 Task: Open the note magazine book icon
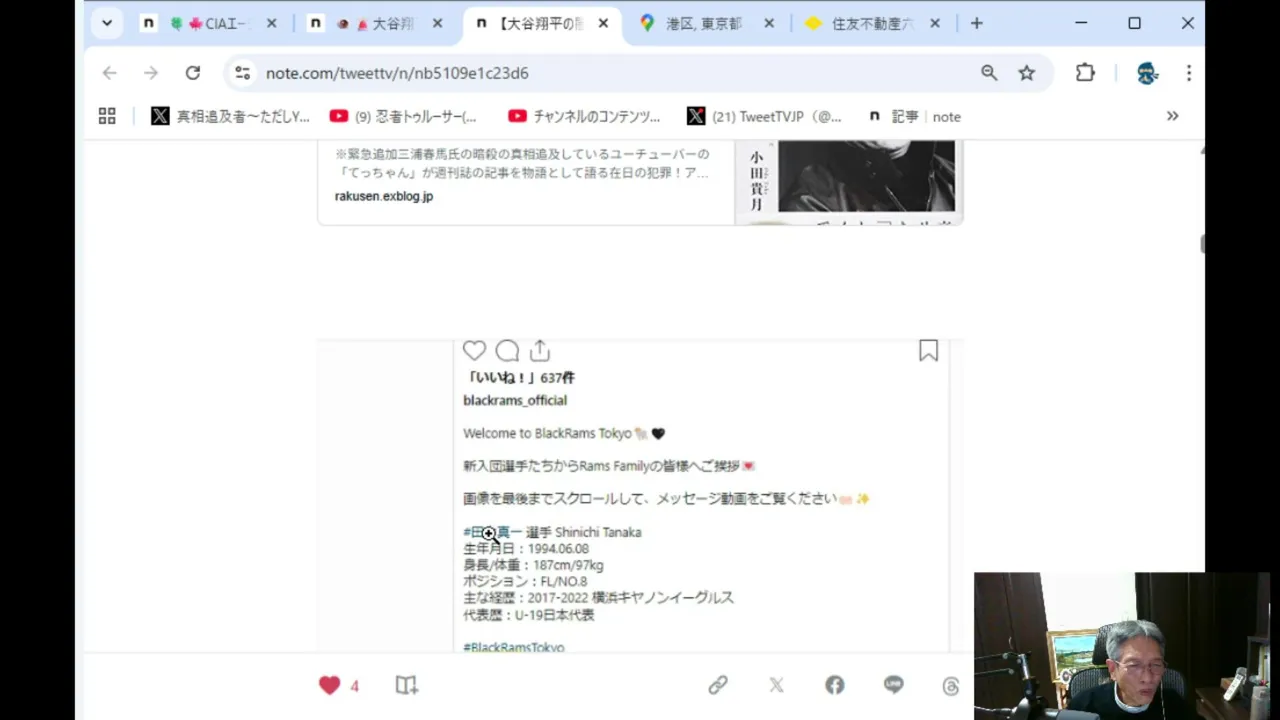tap(406, 685)
